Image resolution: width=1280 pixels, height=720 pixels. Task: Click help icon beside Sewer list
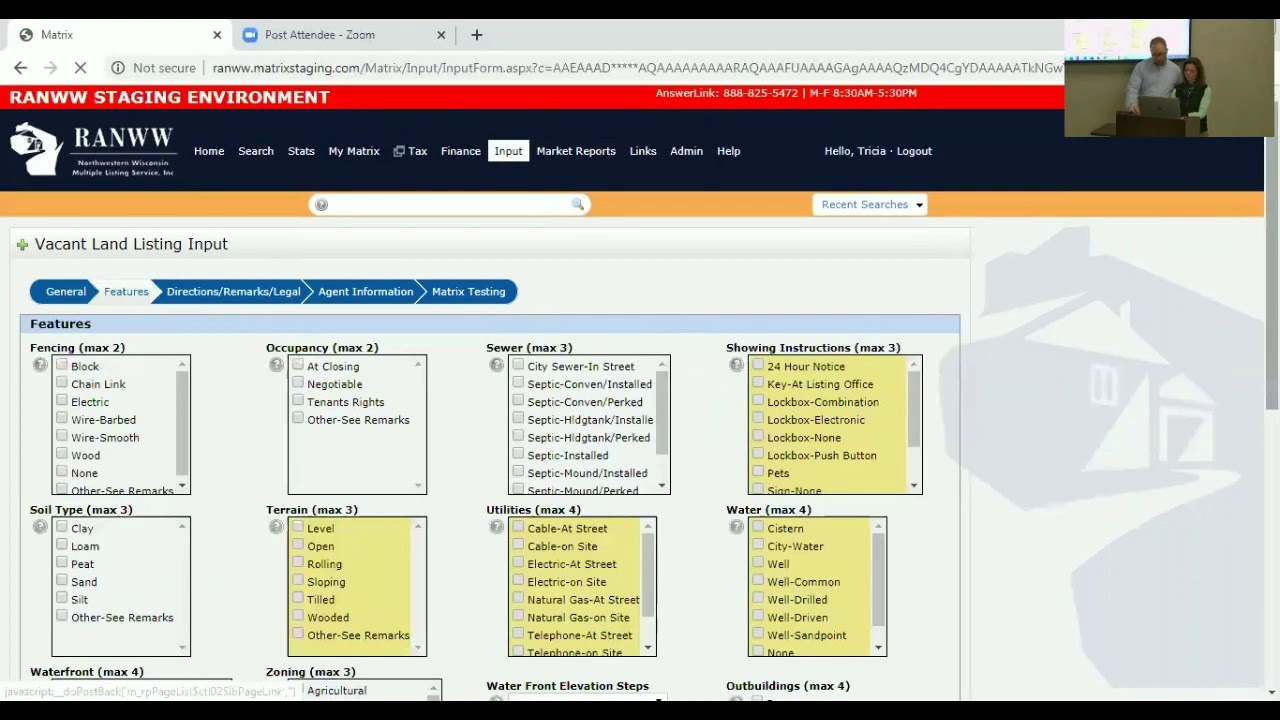pyautogui.click(x=496, y=365)
